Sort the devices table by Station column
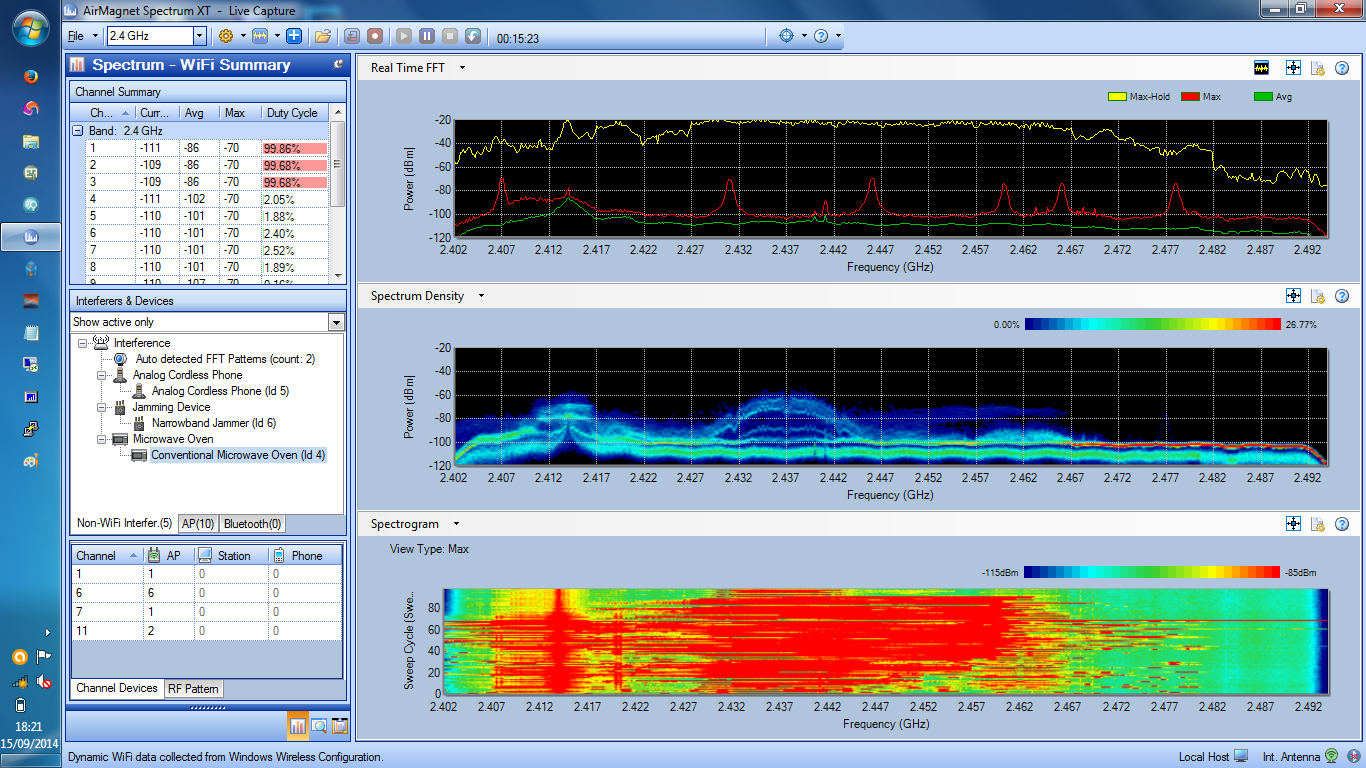Image resolution: width=1366 pixels, height=768 pixels. tap(232, 555)
